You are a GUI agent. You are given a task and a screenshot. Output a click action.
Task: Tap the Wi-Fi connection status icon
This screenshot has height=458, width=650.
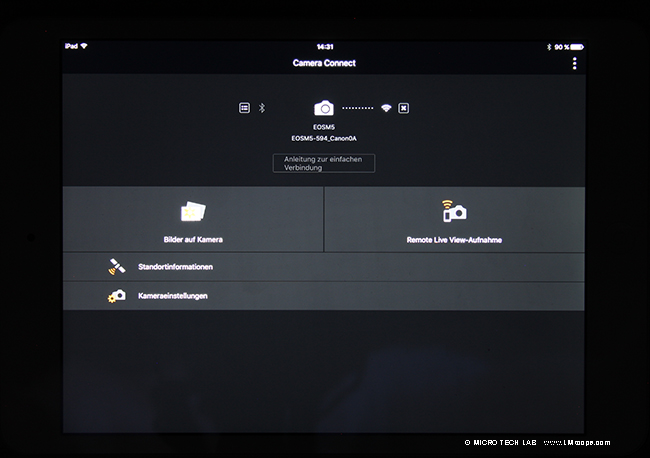[385, 108]
